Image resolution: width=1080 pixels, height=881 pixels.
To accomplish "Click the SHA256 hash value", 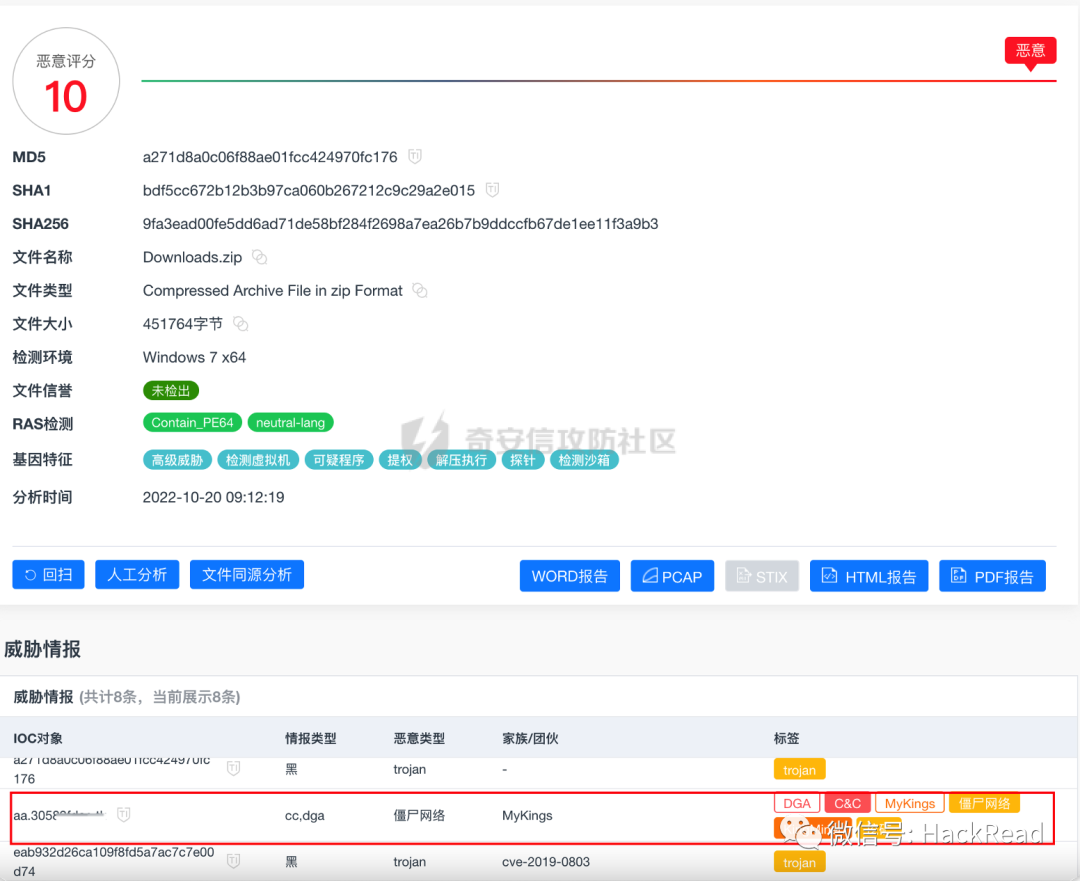I will (x=400, y=224).
